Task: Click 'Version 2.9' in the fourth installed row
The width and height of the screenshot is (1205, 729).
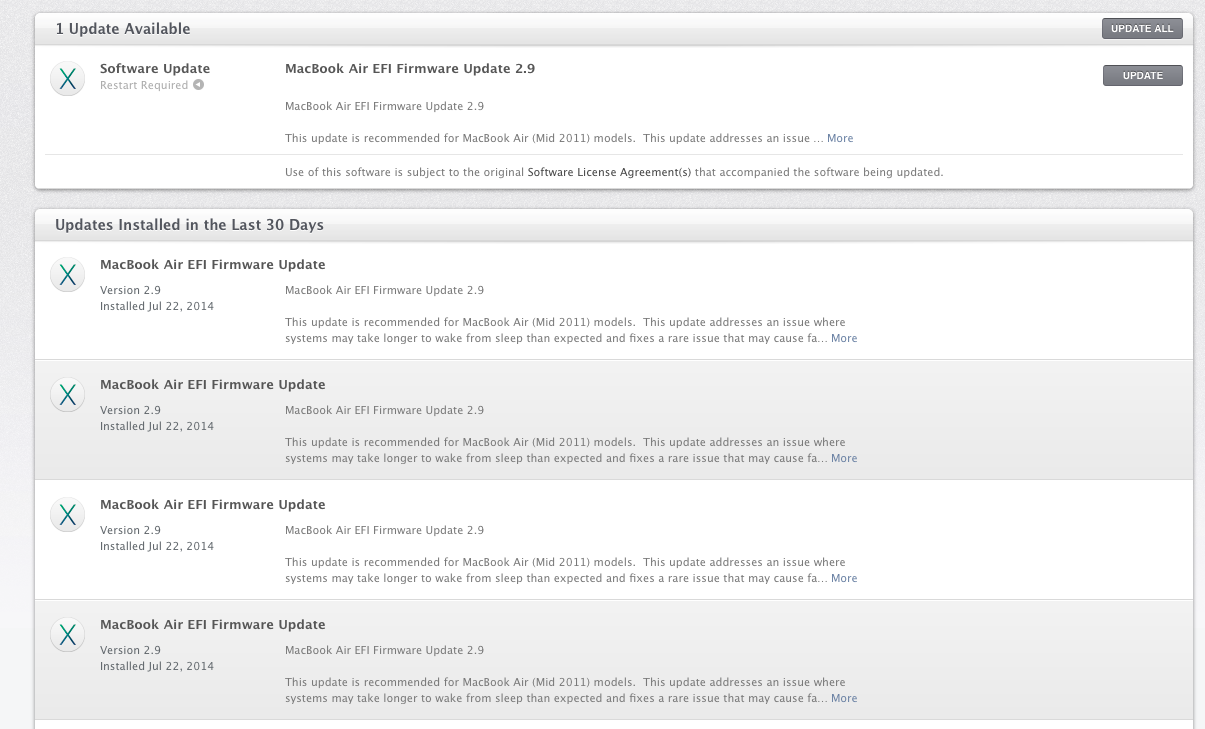Action: click(130, 650)
